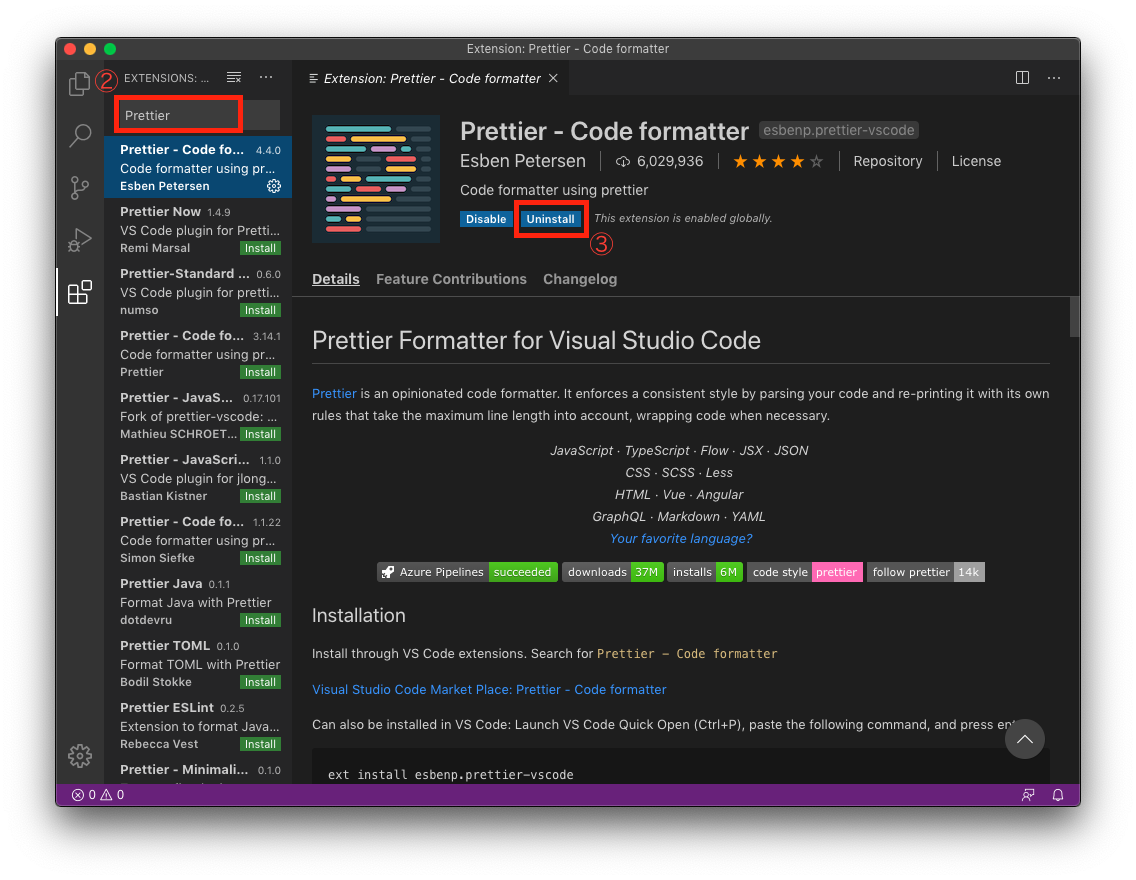Click the star rating of the extension
The width and height of the screenshot is (1136, 880).
pos(778,162)
